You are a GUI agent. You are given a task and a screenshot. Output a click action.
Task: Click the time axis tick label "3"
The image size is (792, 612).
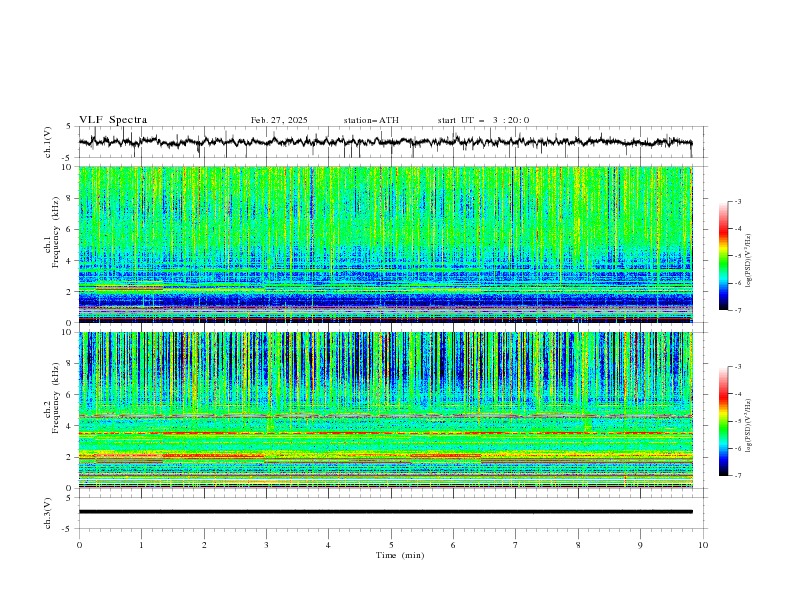click(x=266, y=545)
